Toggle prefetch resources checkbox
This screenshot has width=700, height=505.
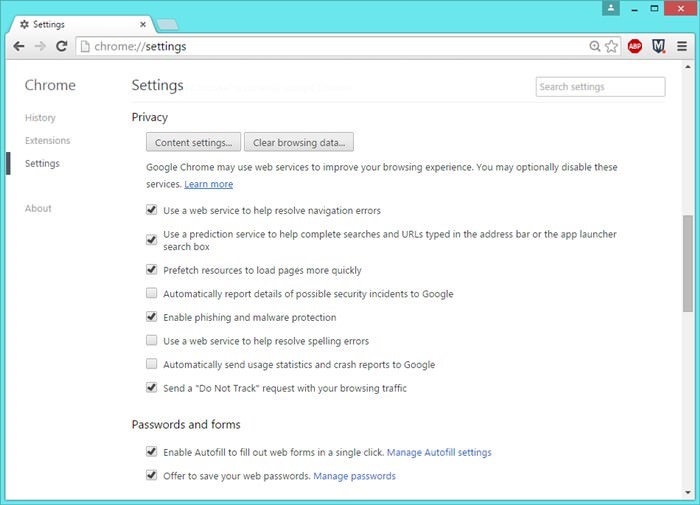pyautogui.click(x=152, y=270)
